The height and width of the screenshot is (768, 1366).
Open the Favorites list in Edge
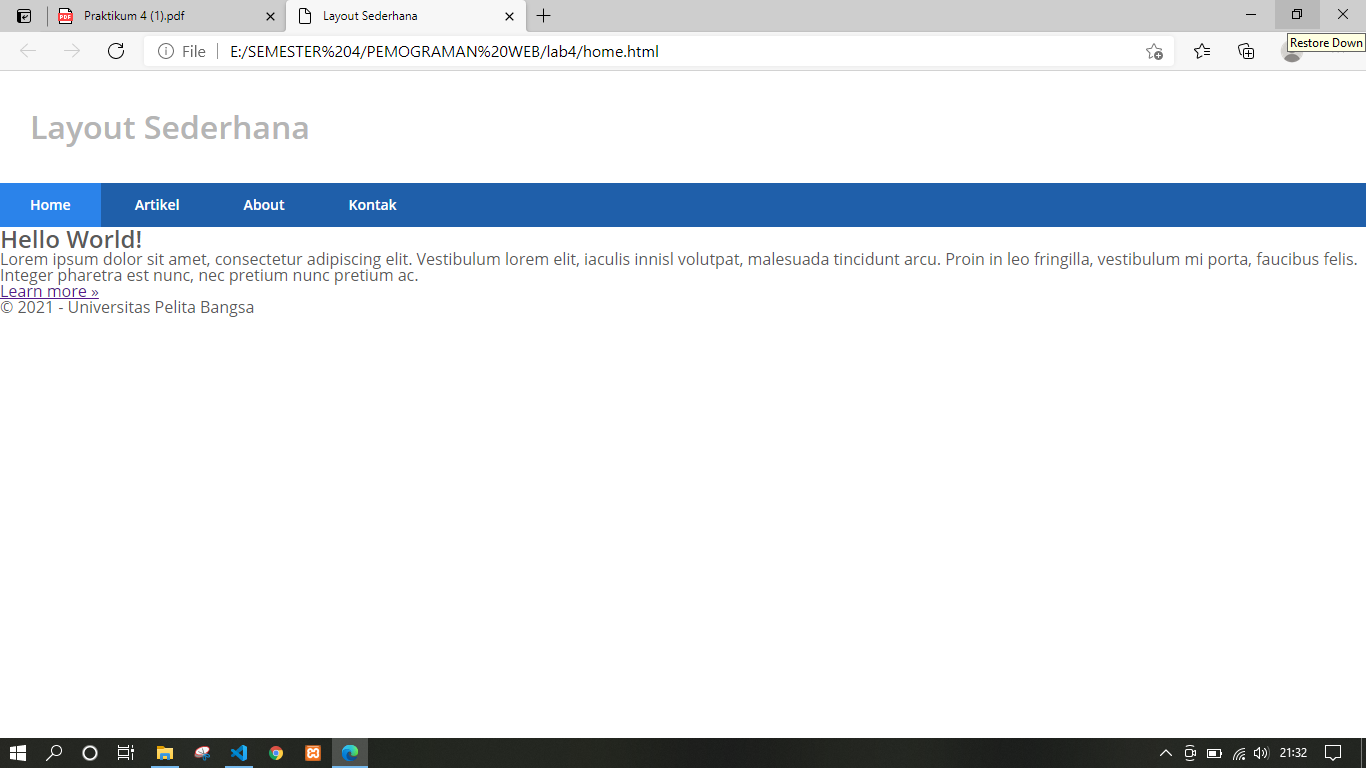pos(1201,51)
